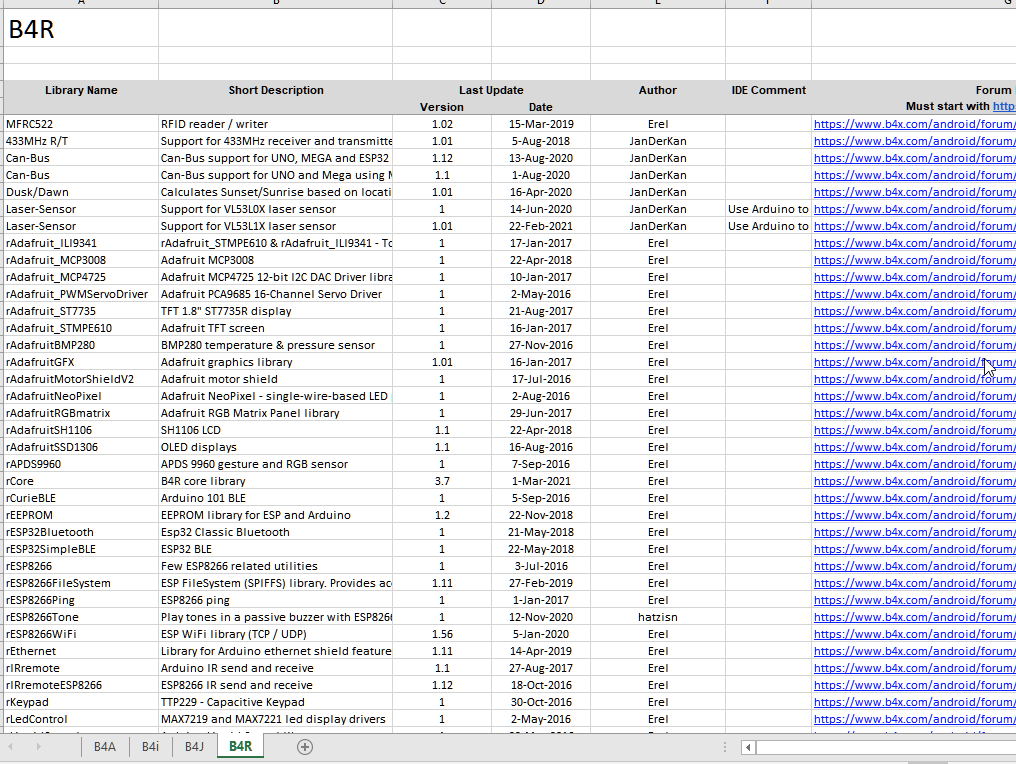Viewport: 1016px width, 764px height.
Task: Select cell 'RFID reader / writer'
Action: (275, 124)
